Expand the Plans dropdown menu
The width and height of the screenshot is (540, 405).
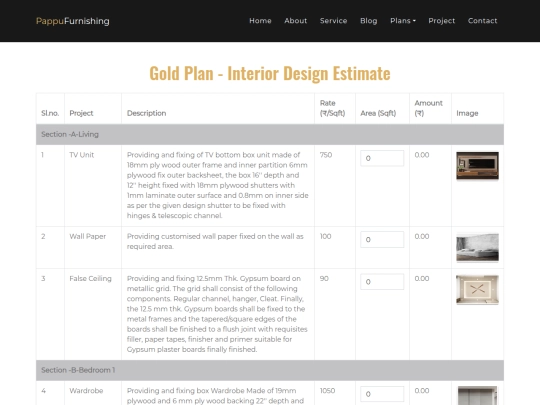click(403, 21)
